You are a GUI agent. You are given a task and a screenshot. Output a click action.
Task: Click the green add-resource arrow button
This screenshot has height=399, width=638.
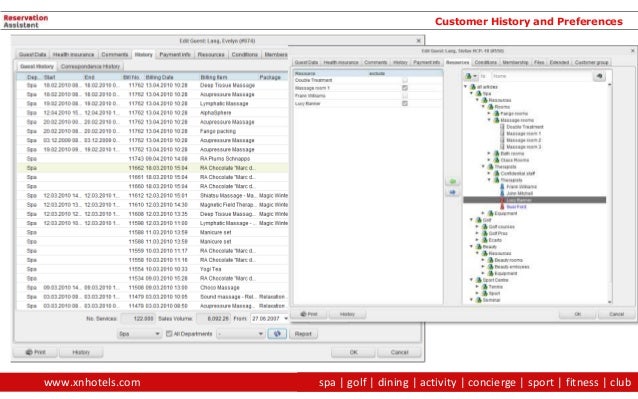pyautogui.click(x=452, y=181)
